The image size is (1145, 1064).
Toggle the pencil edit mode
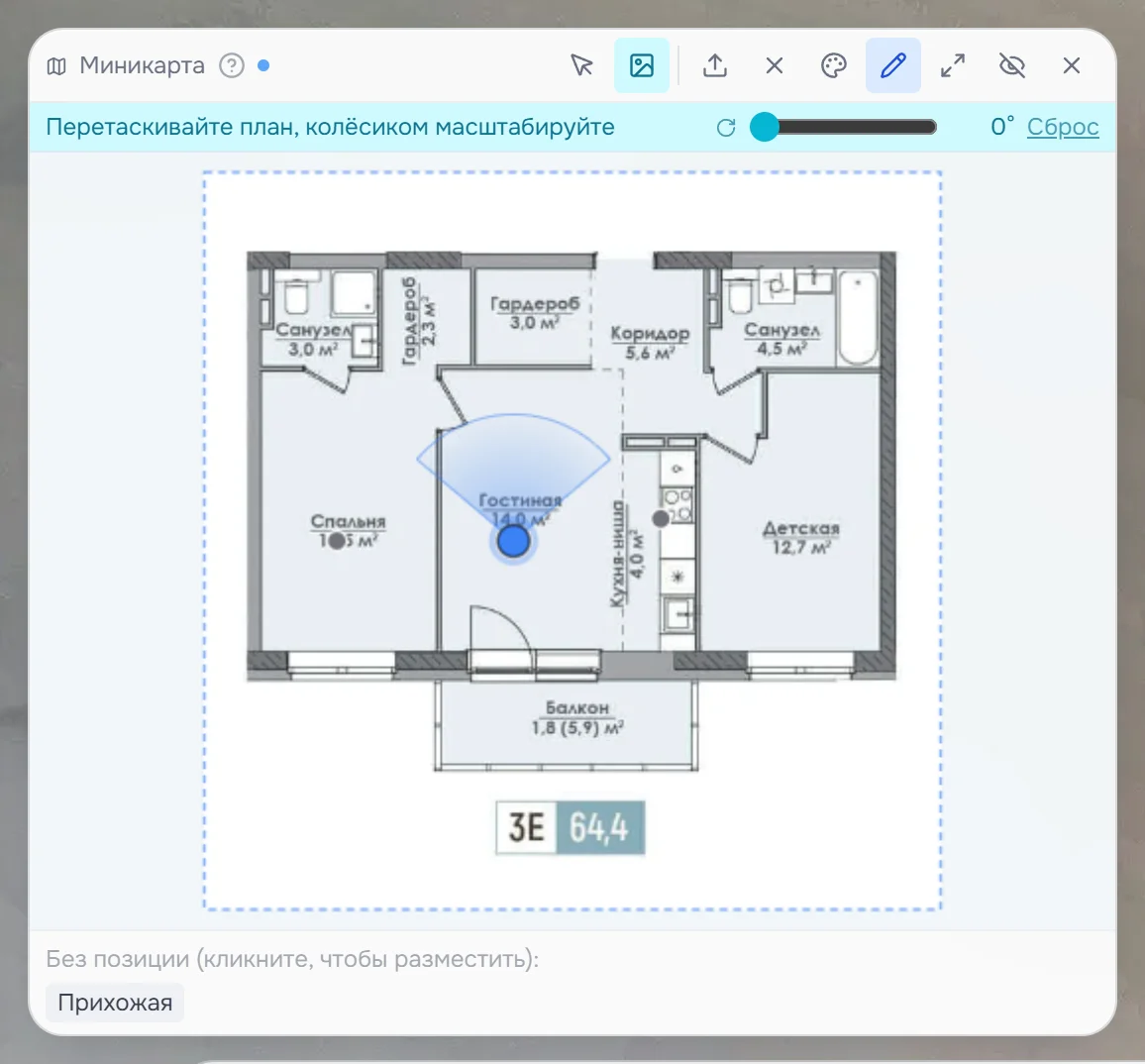coord(893,65)
